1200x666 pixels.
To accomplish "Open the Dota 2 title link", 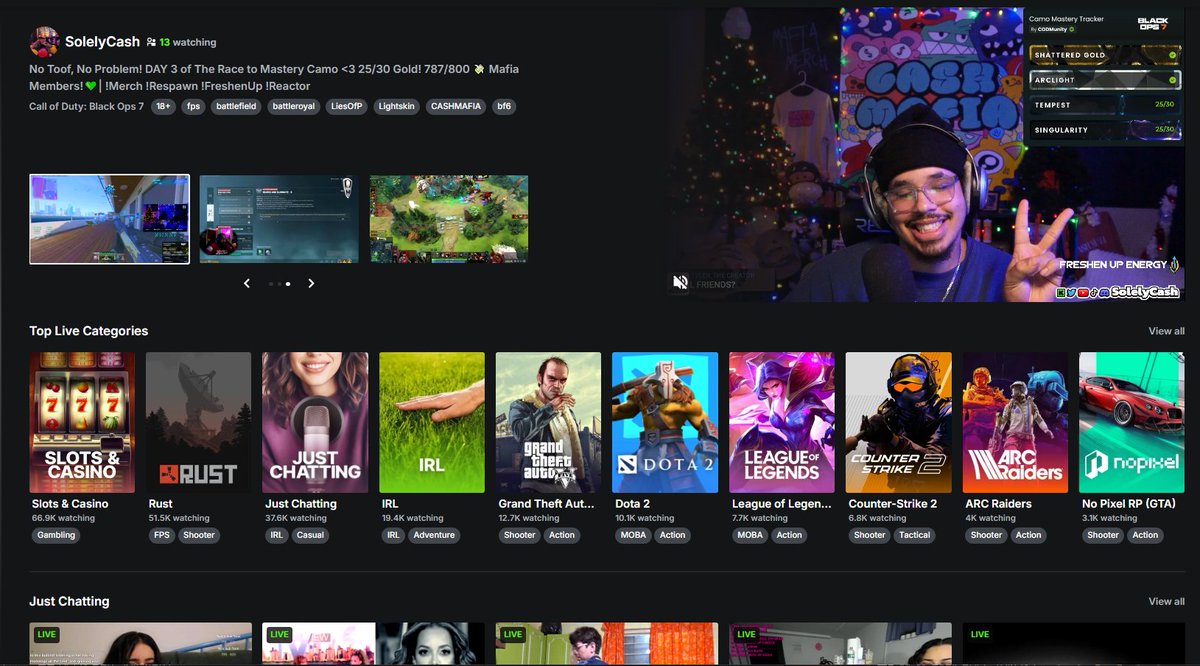I will pos(632,504).
